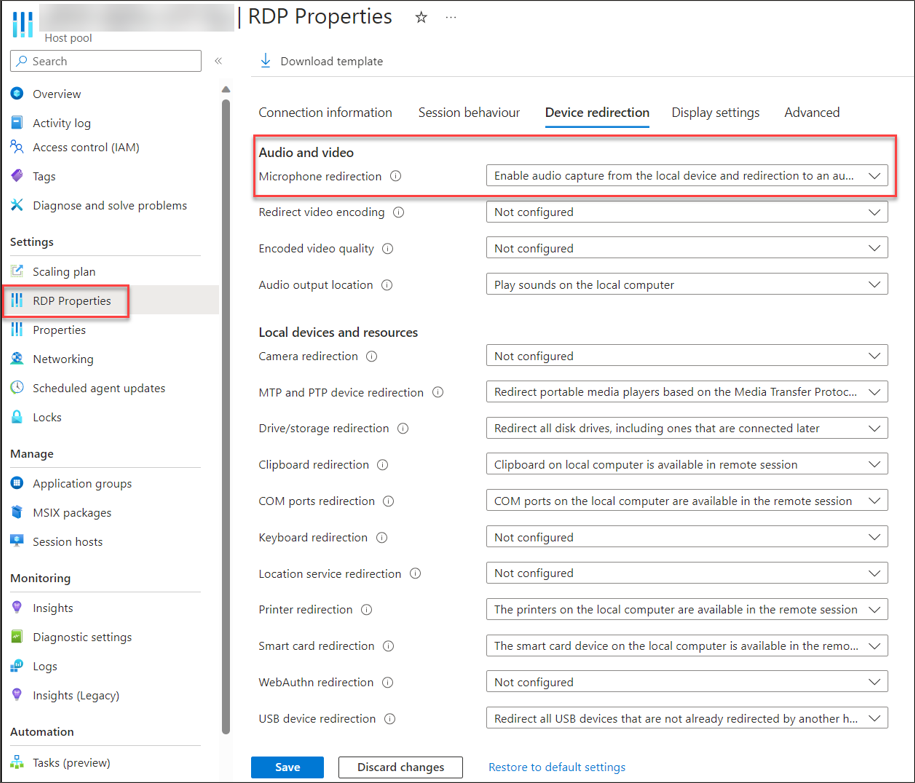915x783 pixels.
Task: Click the Scheduled agent updates clock icon
Action: [x=17, y=387]
